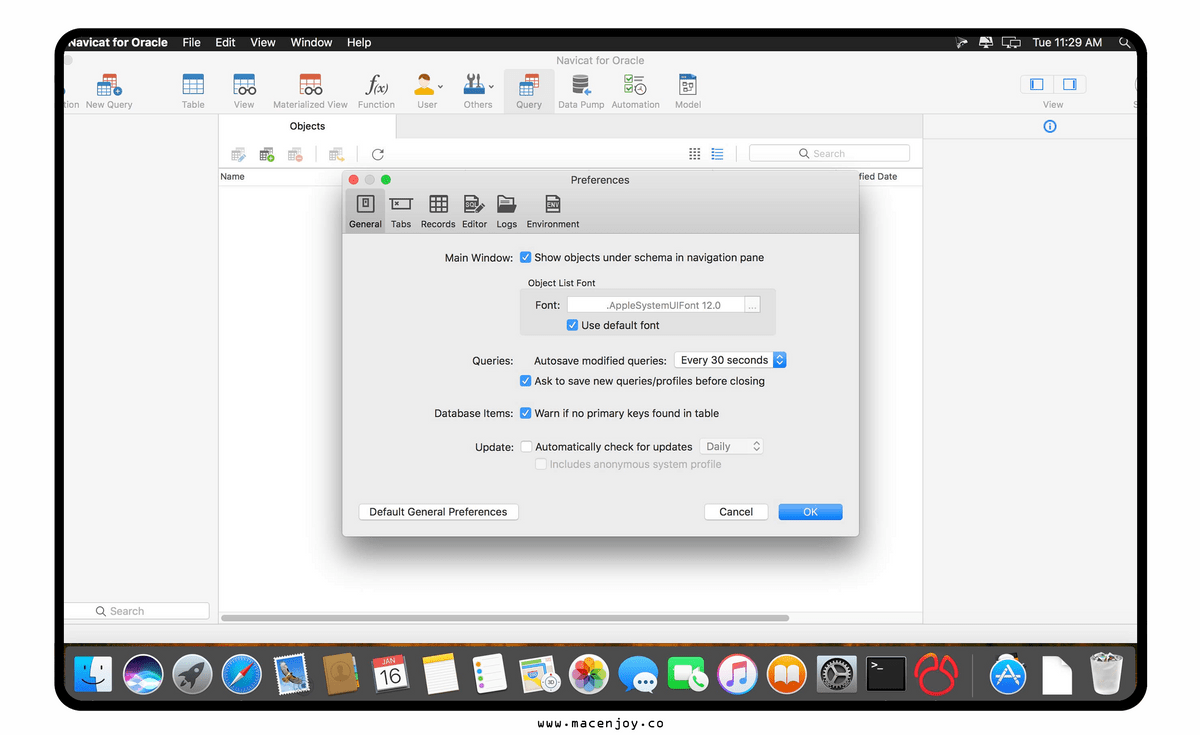
Task: Open Terminal from the Dock
Action: (x=886, y=675)
